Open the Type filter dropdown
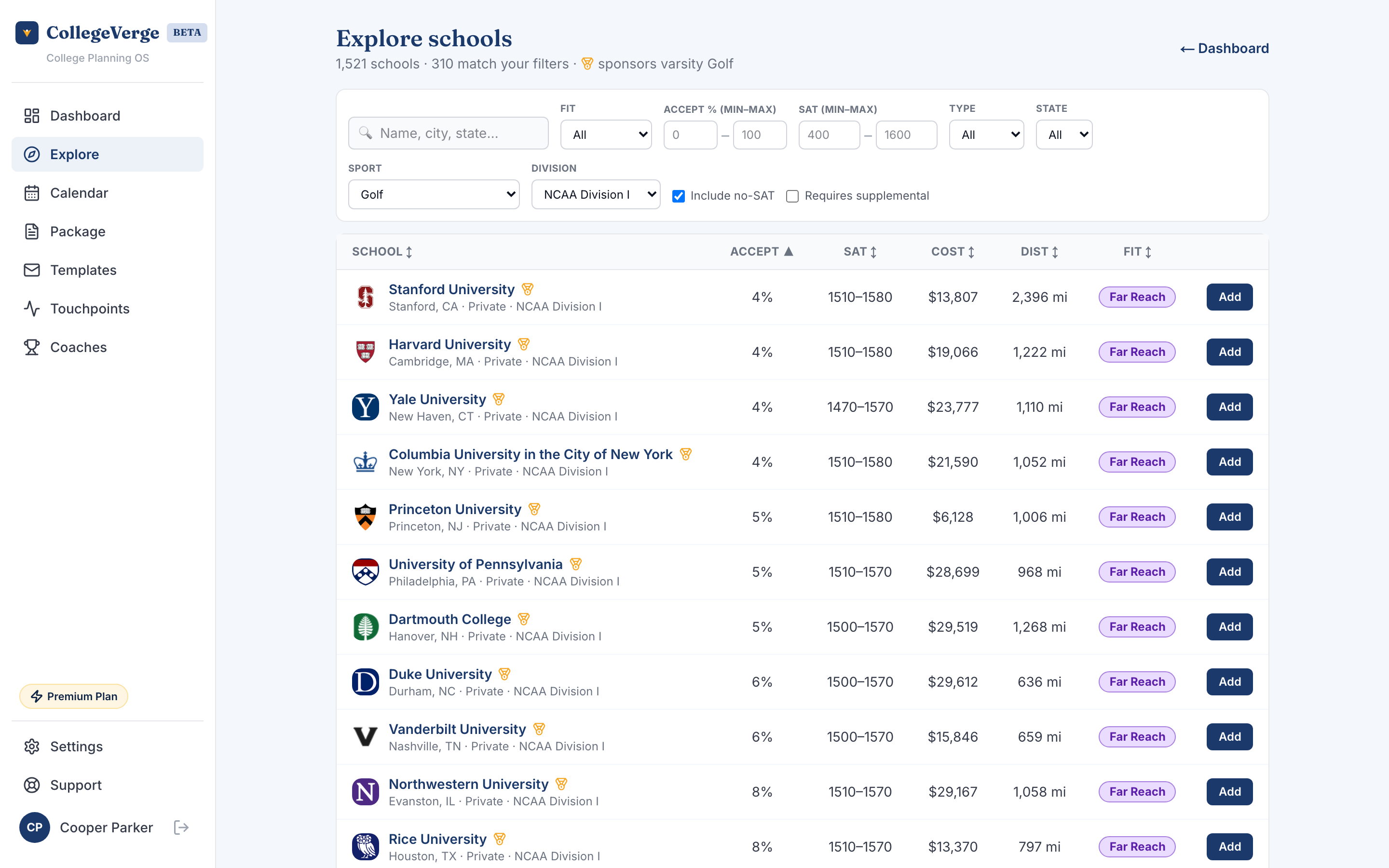 coord(986,135)
